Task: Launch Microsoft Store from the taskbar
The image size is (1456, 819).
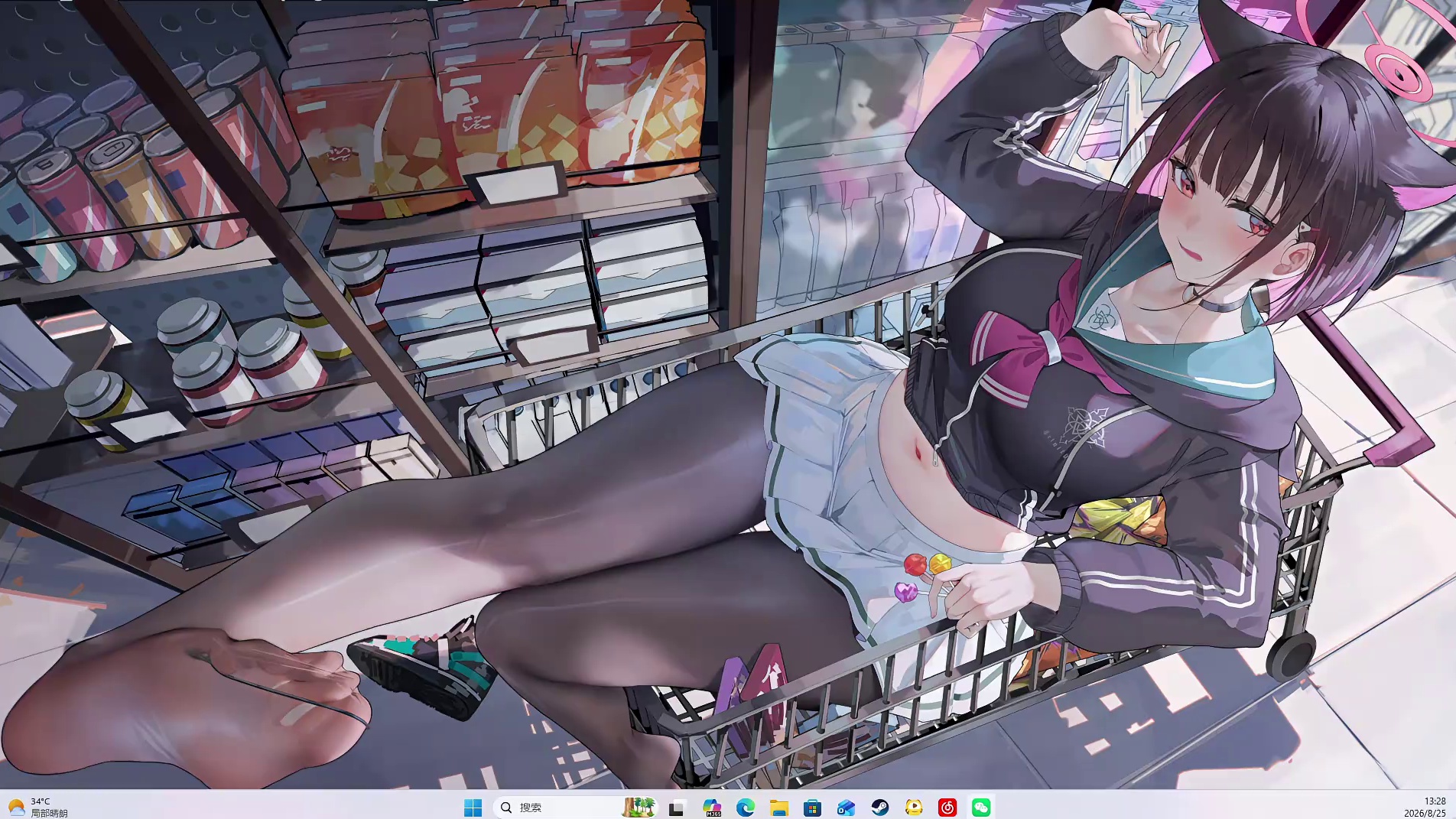Action: 813,808
